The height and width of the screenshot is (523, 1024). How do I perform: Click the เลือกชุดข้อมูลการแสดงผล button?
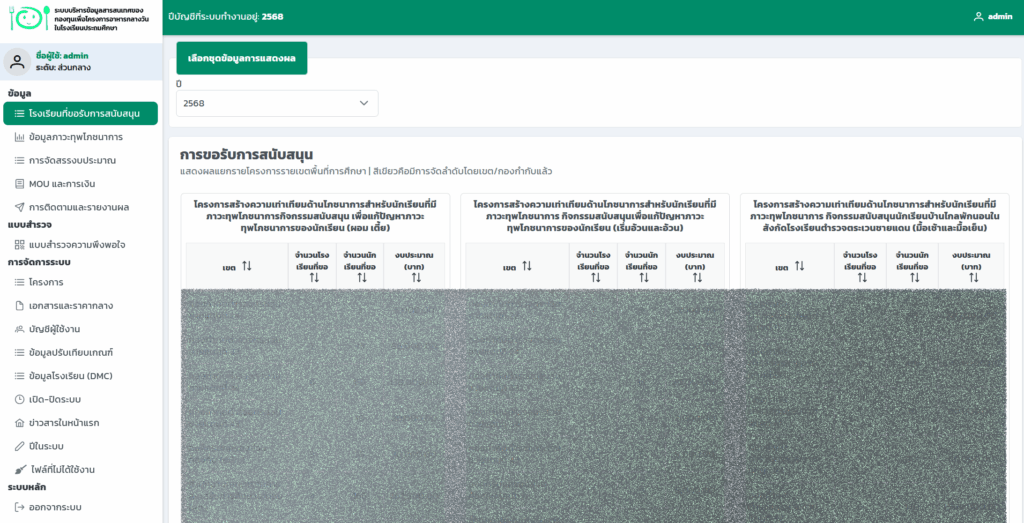point(242,58)
